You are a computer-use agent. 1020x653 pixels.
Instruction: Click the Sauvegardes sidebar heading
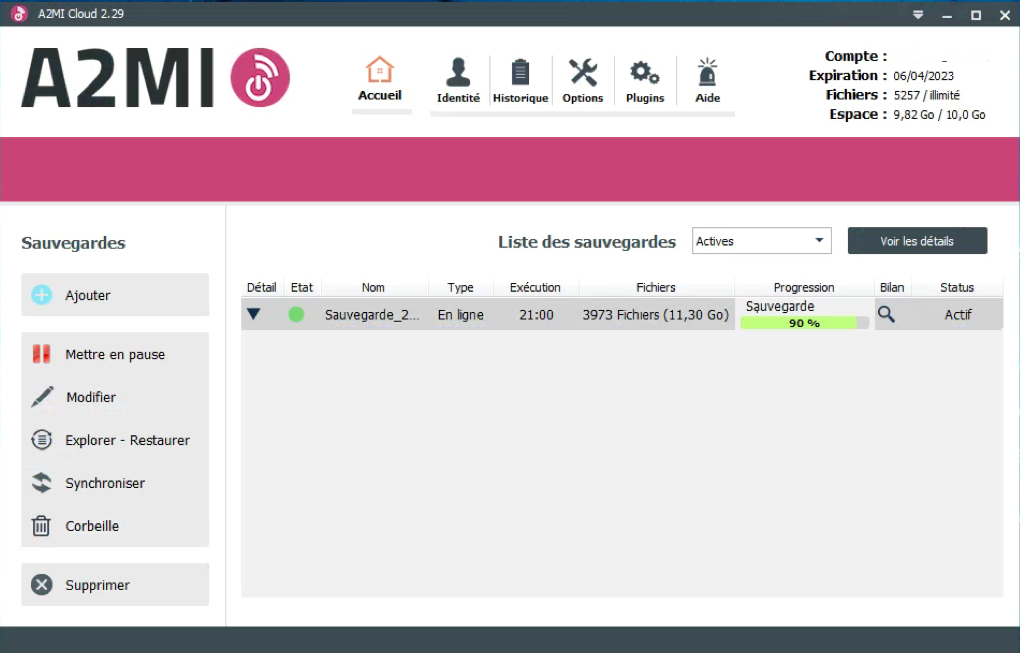(74, 243)
